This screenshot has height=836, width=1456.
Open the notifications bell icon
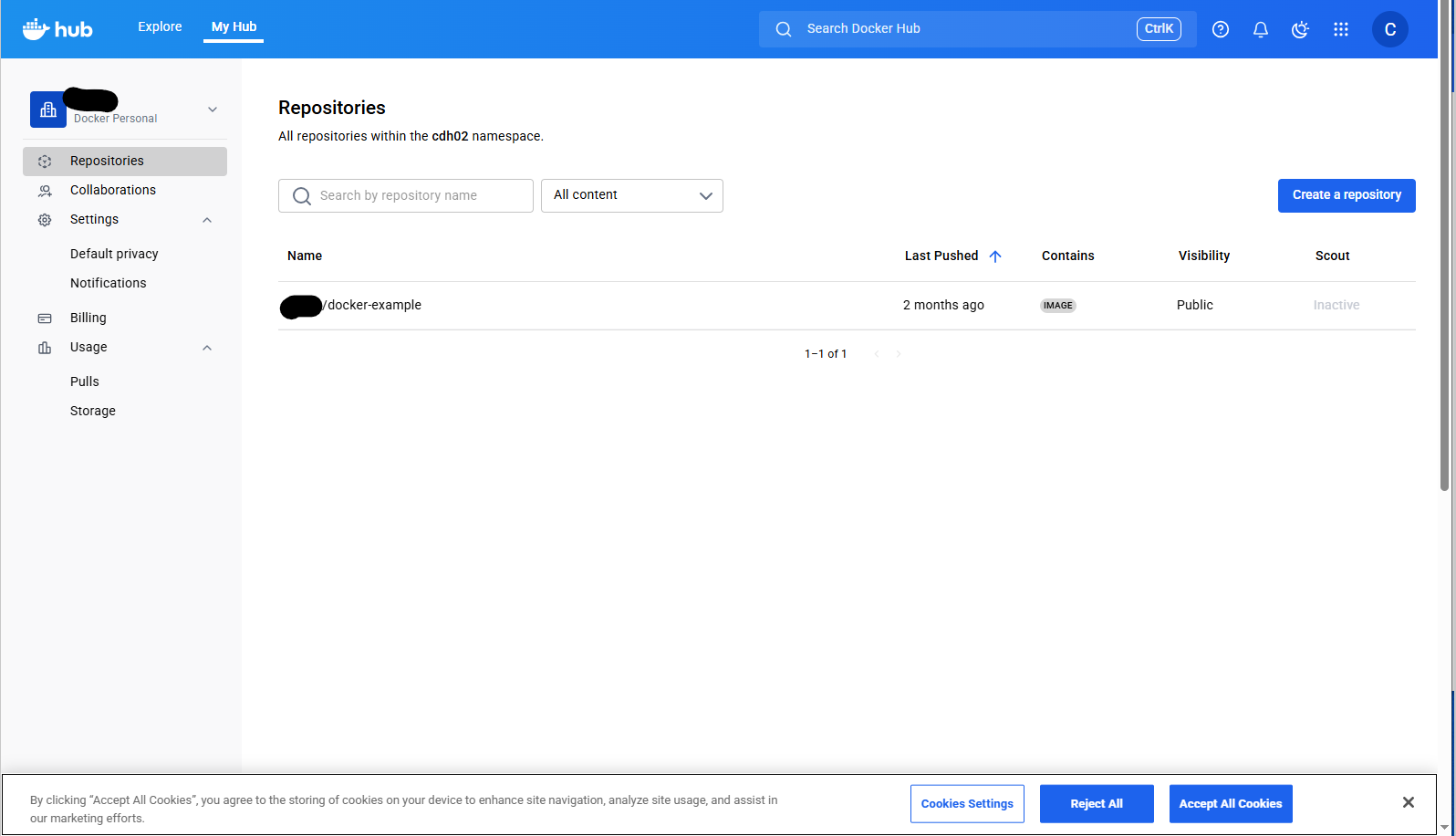(1261, 29)
